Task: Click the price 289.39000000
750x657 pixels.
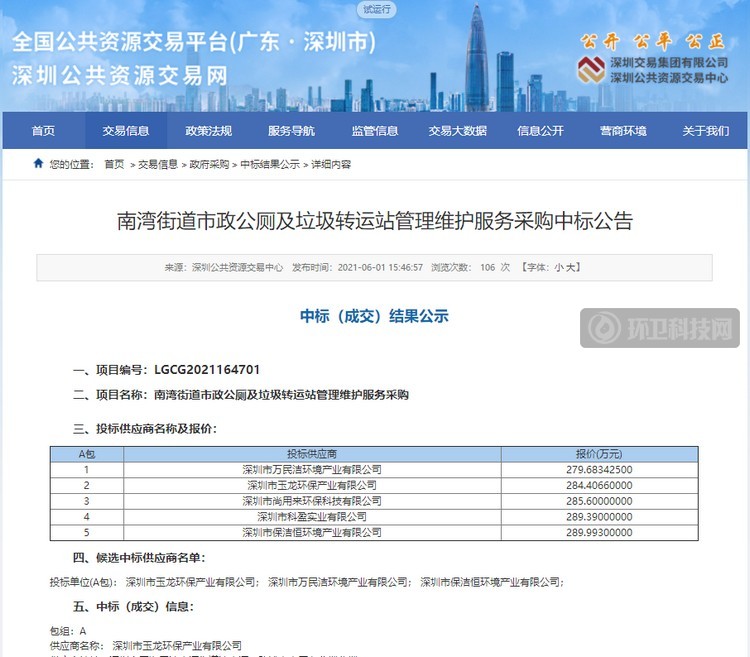Action: click(599, 517)
